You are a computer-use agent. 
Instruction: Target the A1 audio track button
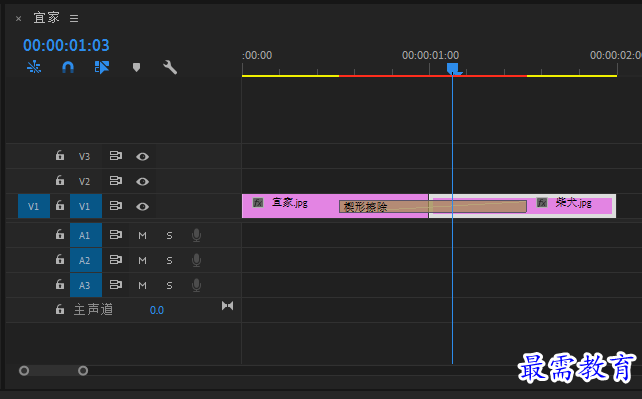[86, 235]
